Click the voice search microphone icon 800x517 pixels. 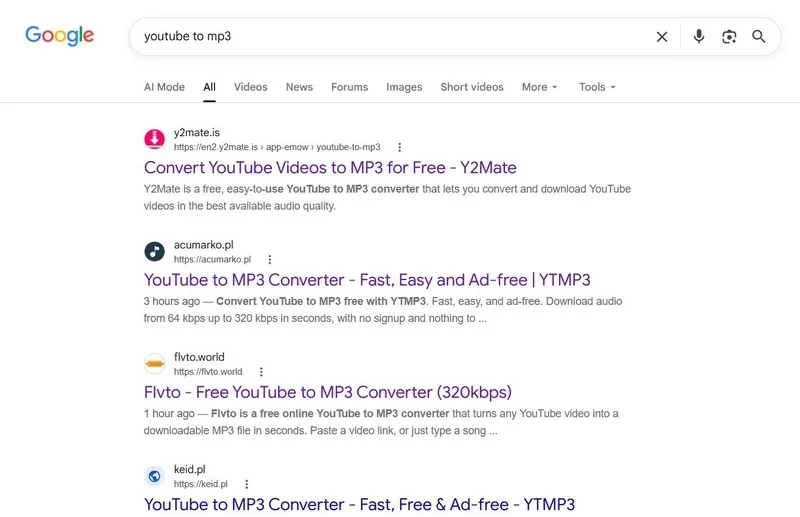pyautogui.click(x=699, y=36)
